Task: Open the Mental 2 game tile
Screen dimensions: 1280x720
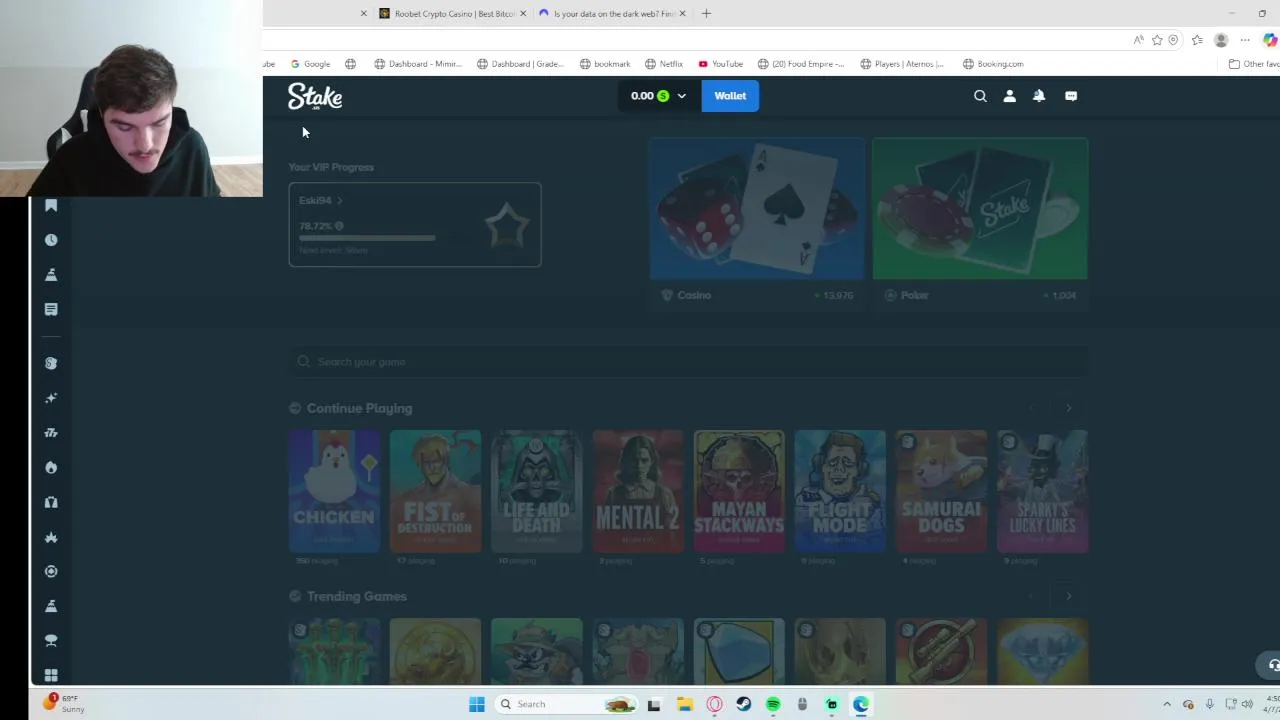Action: (x=638, y=491)
